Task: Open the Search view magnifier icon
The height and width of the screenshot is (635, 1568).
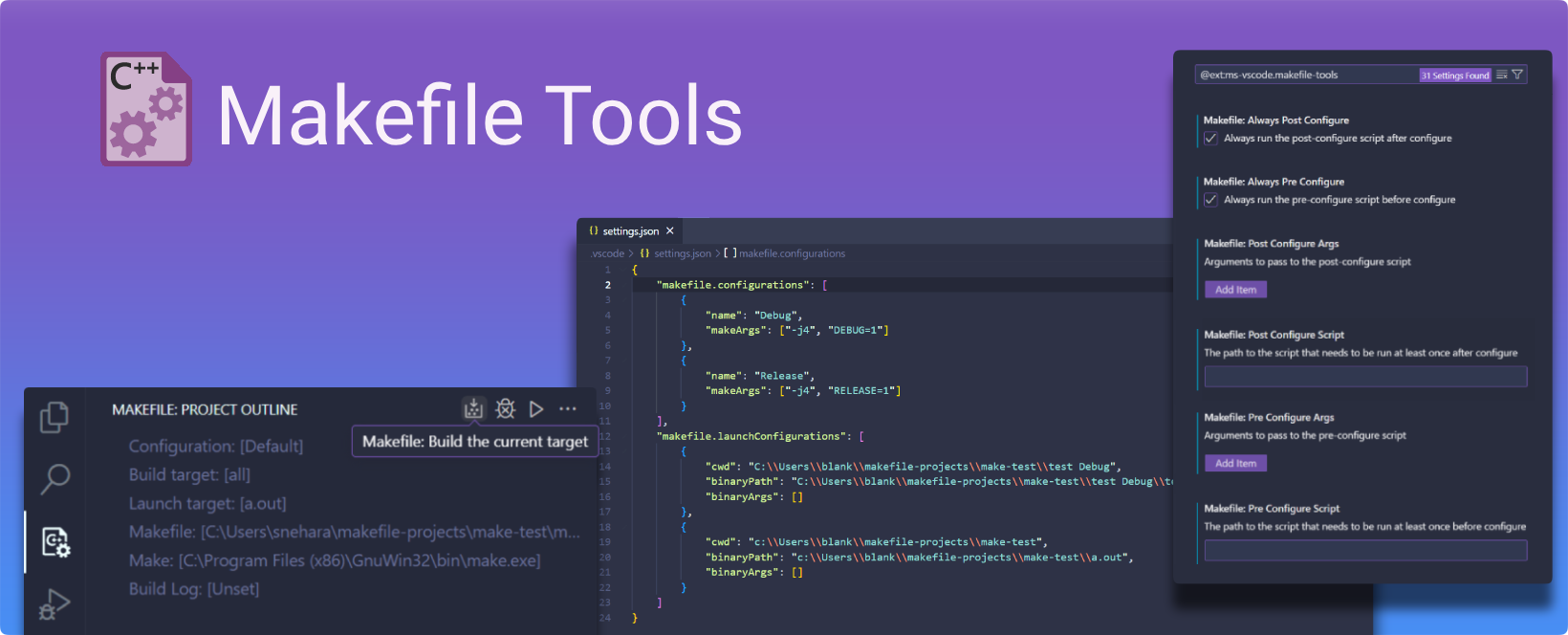Action: [54, 478]
